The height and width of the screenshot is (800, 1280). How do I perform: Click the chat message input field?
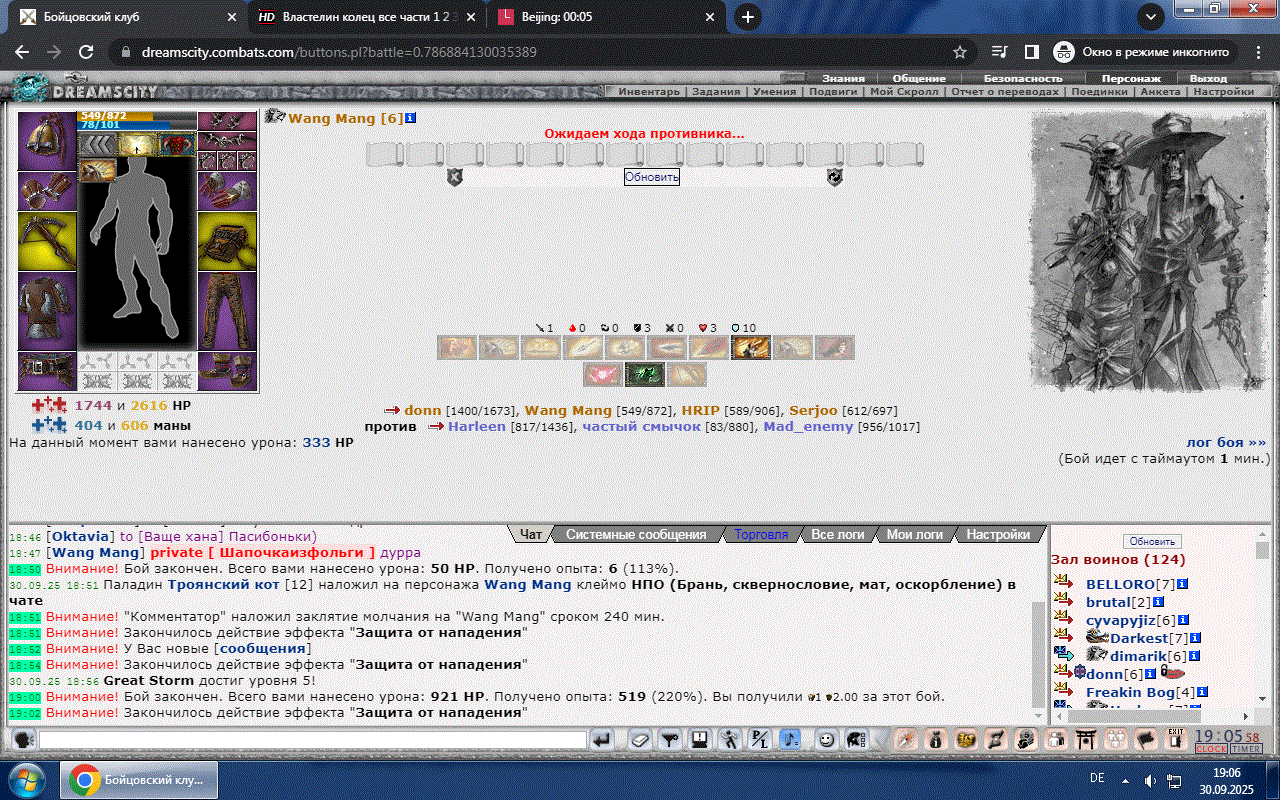click(312, 740)
